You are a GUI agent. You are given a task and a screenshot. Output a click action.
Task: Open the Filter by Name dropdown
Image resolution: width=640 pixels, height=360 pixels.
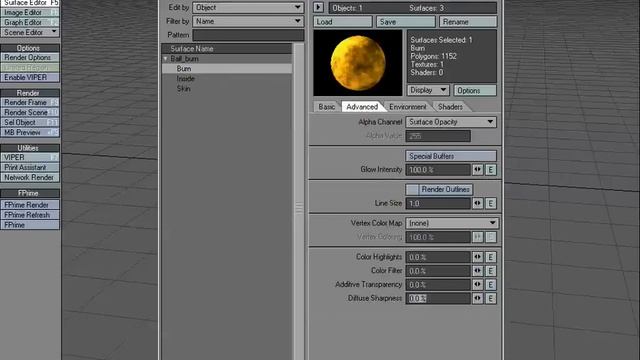point(248,21)
